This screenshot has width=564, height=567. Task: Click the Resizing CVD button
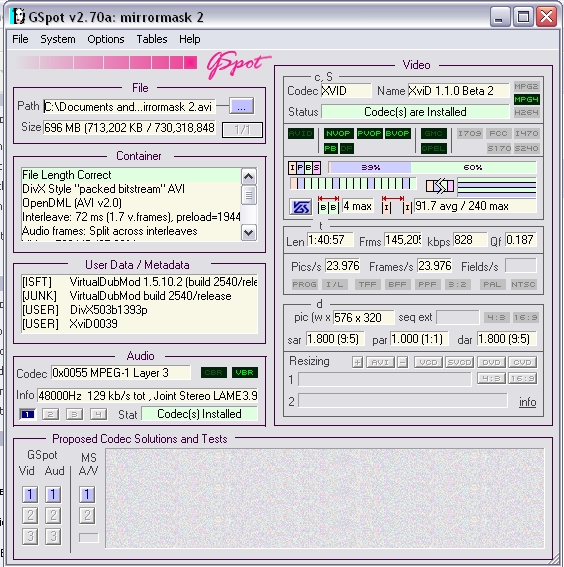522,362
